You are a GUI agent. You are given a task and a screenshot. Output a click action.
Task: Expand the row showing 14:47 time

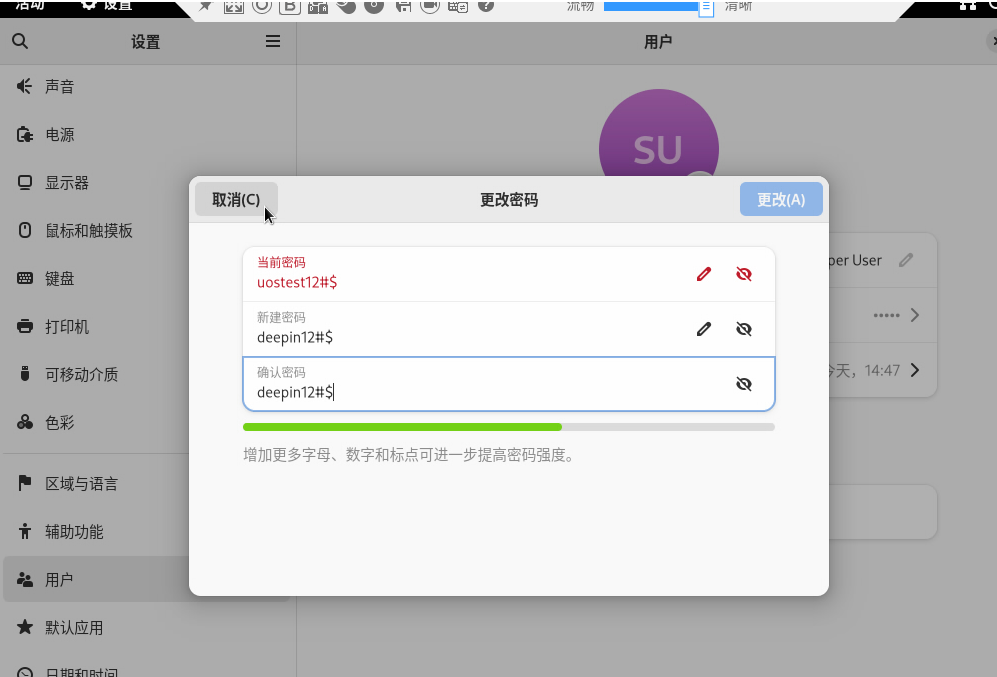tap(914, 370)
